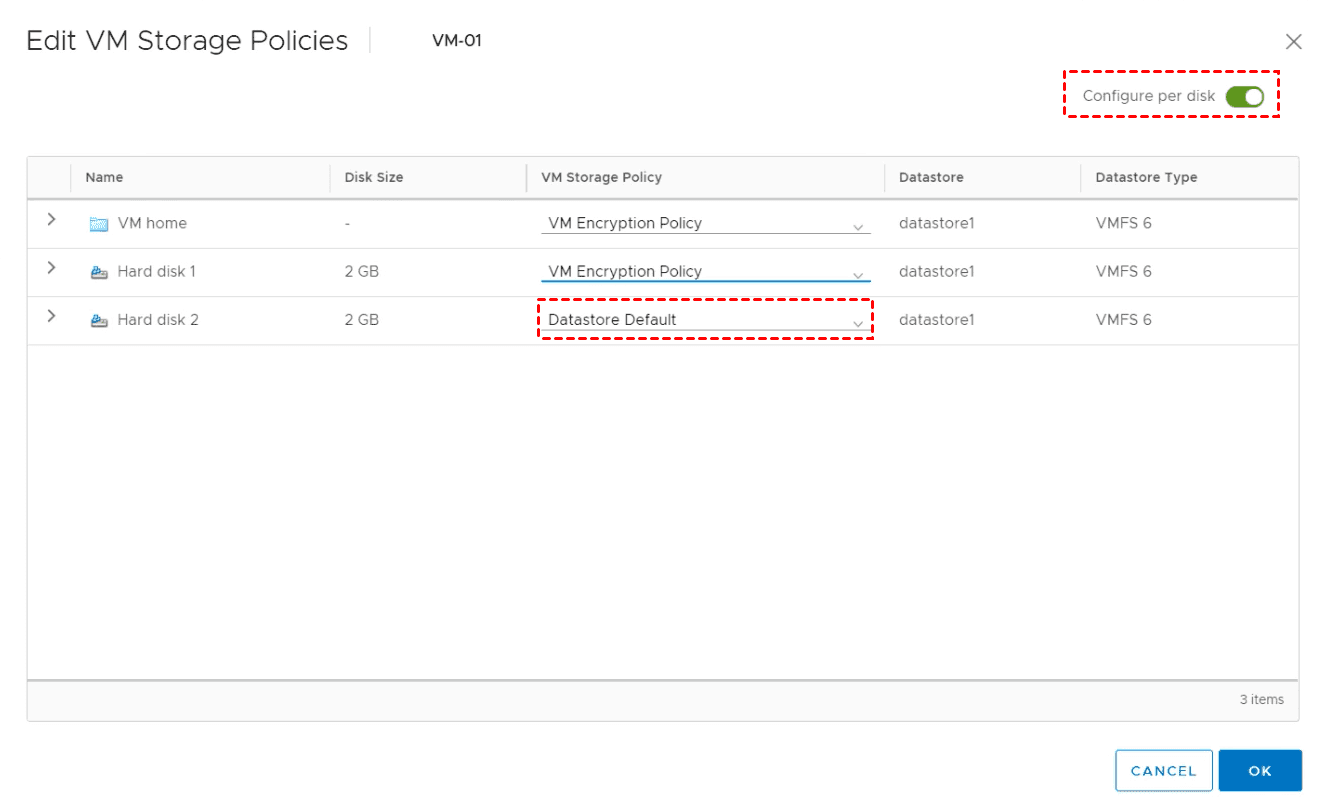The width and height of the screenshot is (1320, 809).
Task: Click the datastore1 cell for VM home
Action: coord(936,224)
